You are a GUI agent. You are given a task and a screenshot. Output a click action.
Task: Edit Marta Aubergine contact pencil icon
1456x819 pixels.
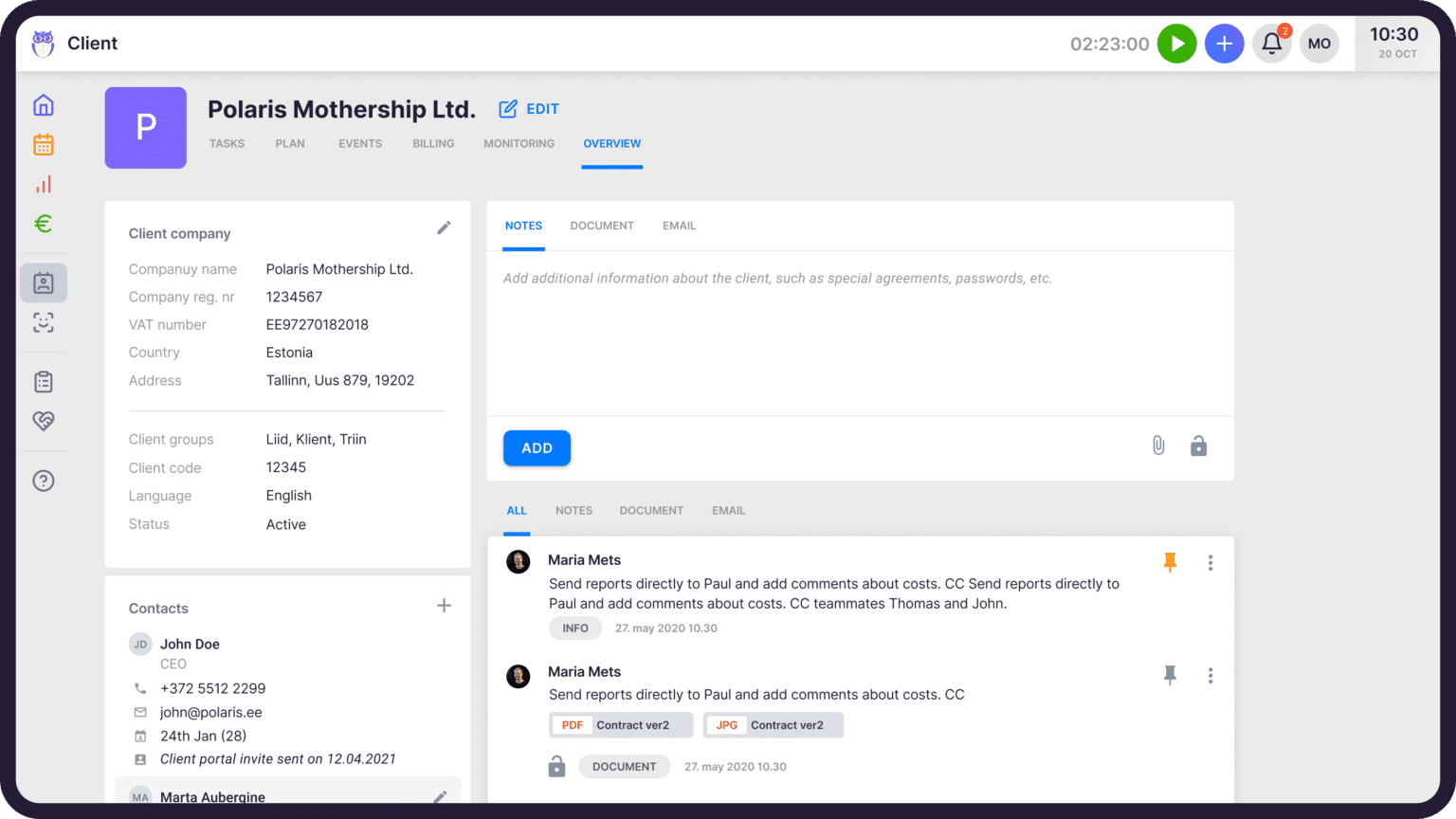(x=440, y=796)
